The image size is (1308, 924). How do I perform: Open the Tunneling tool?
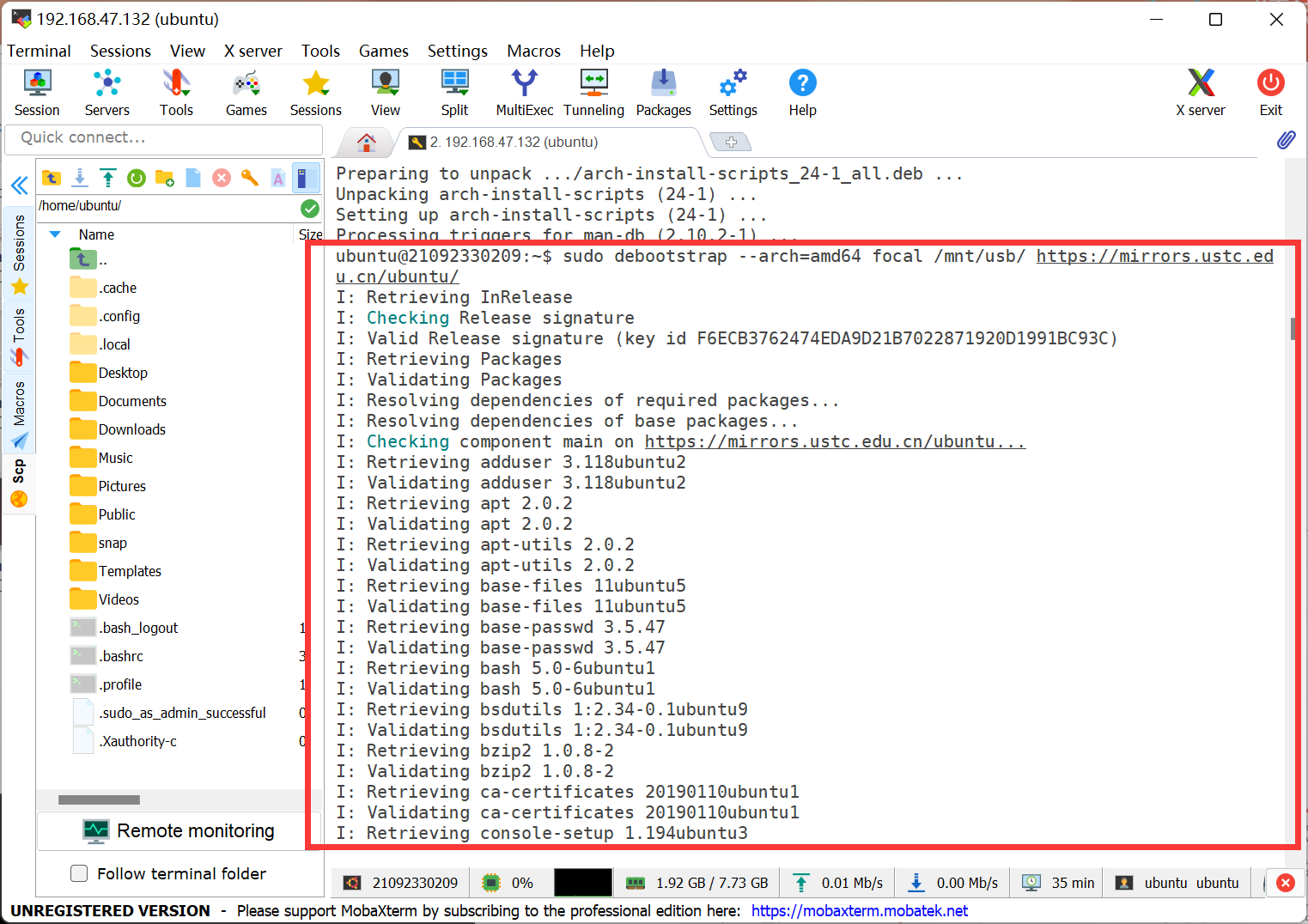(593, 93)
